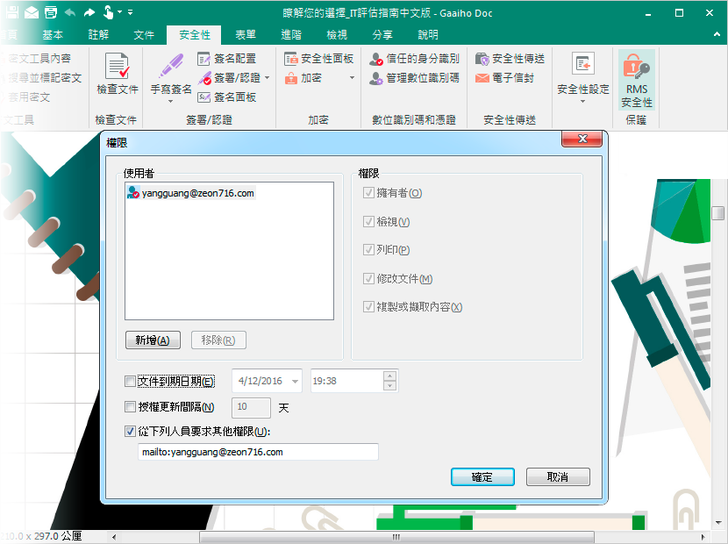Click the touch mode hand icon
This screenshot has height=544, width=728.
click(108, 12)
